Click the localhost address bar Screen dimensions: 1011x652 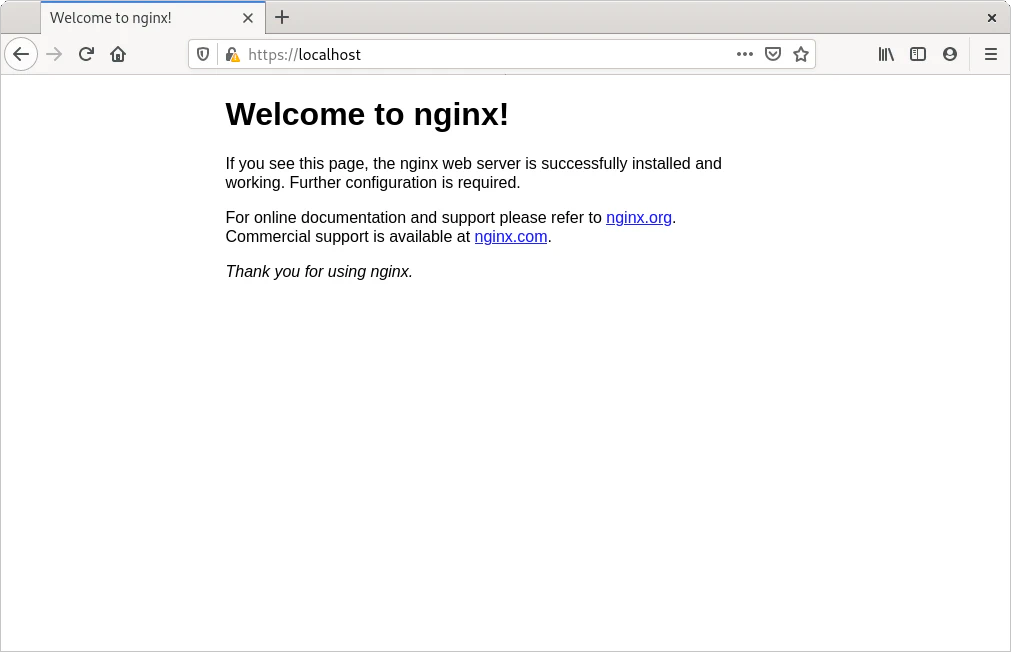480,54
